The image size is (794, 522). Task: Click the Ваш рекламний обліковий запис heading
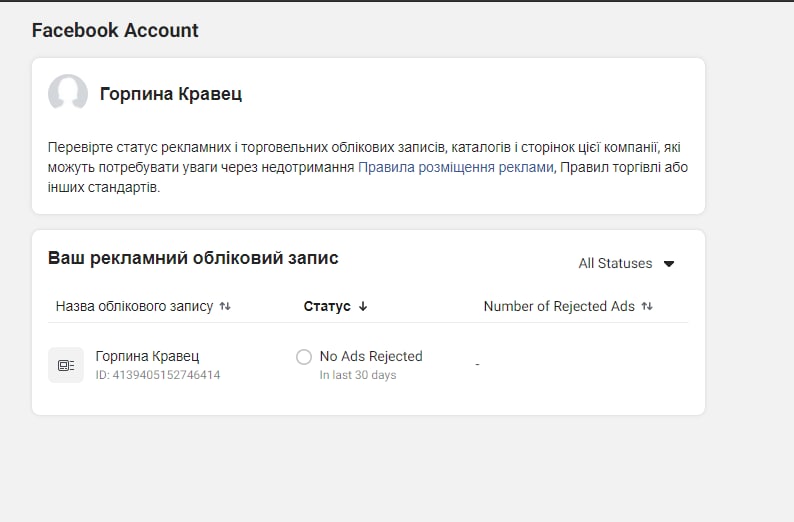coord(193,258)
